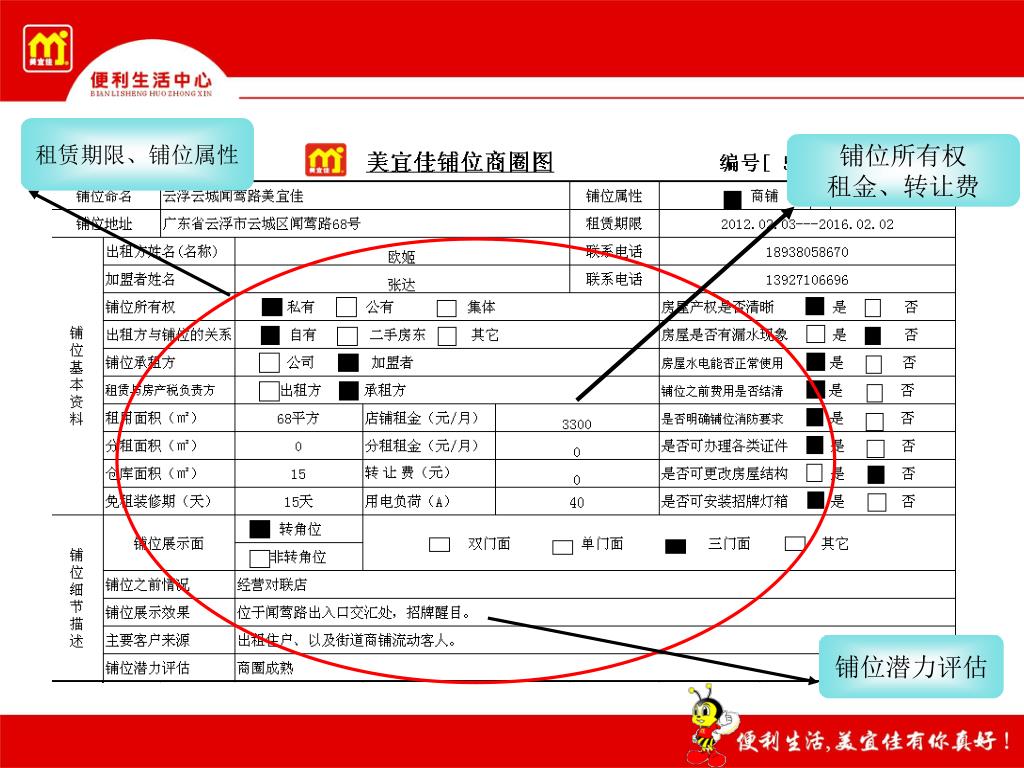Check the 公司 tenant checkbox
This screenshot has width=1024, height=768.
point(269,362)
